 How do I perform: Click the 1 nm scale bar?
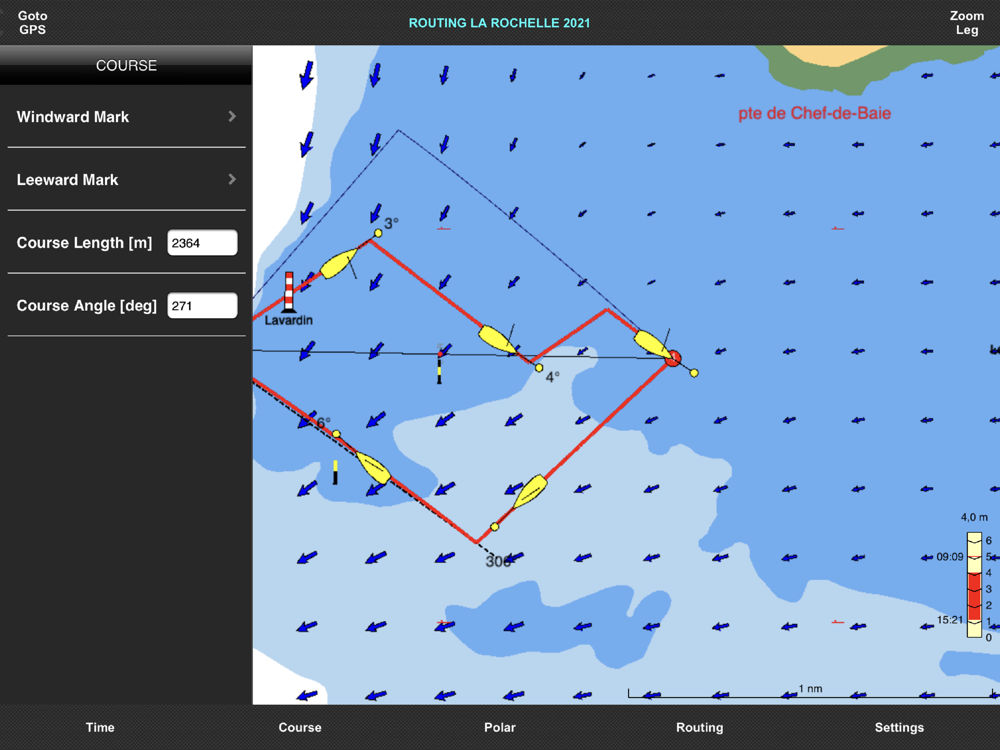[811, 693]
